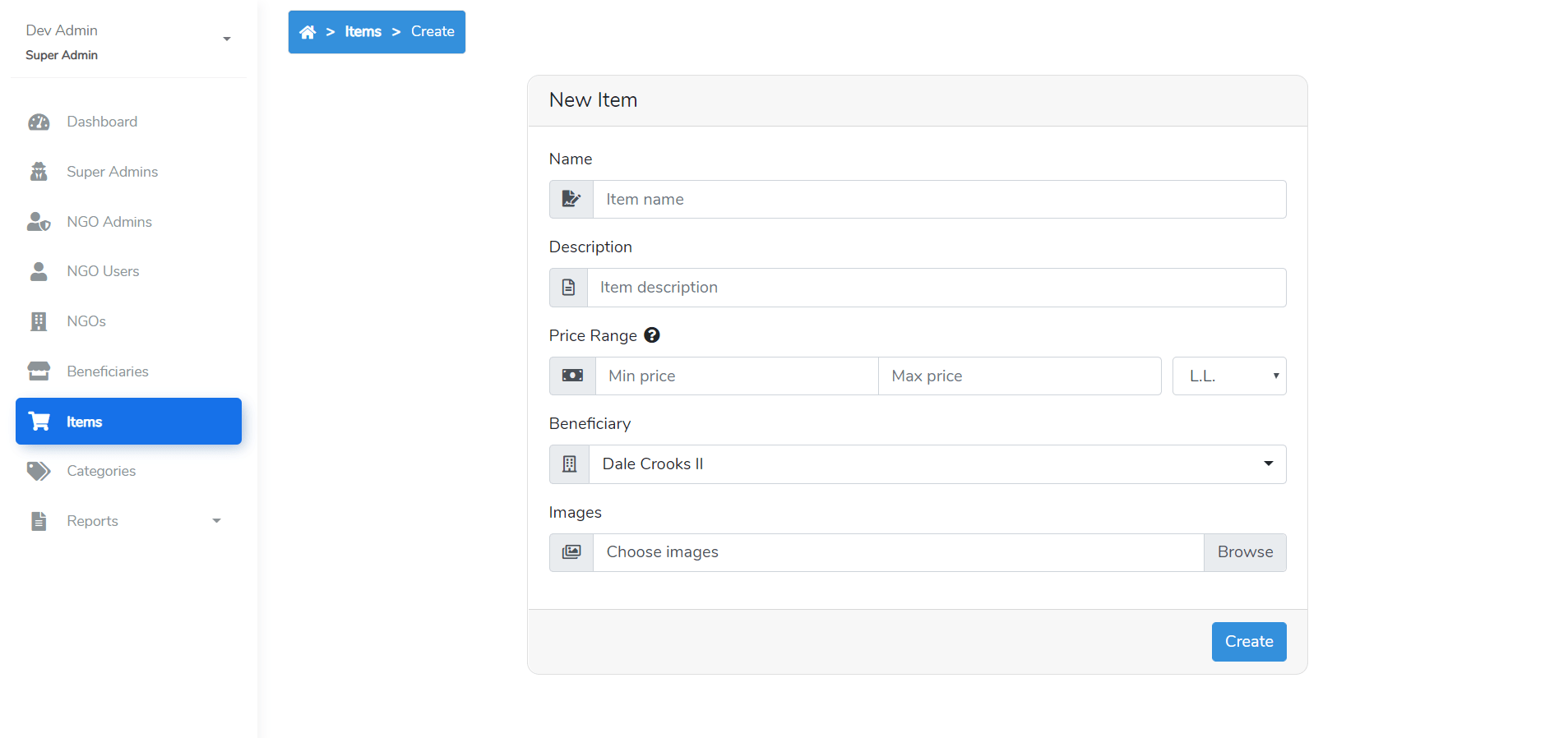1568x738 pixels.
Task: Click the Price Range help question icon
Action: tap(652, 335)
